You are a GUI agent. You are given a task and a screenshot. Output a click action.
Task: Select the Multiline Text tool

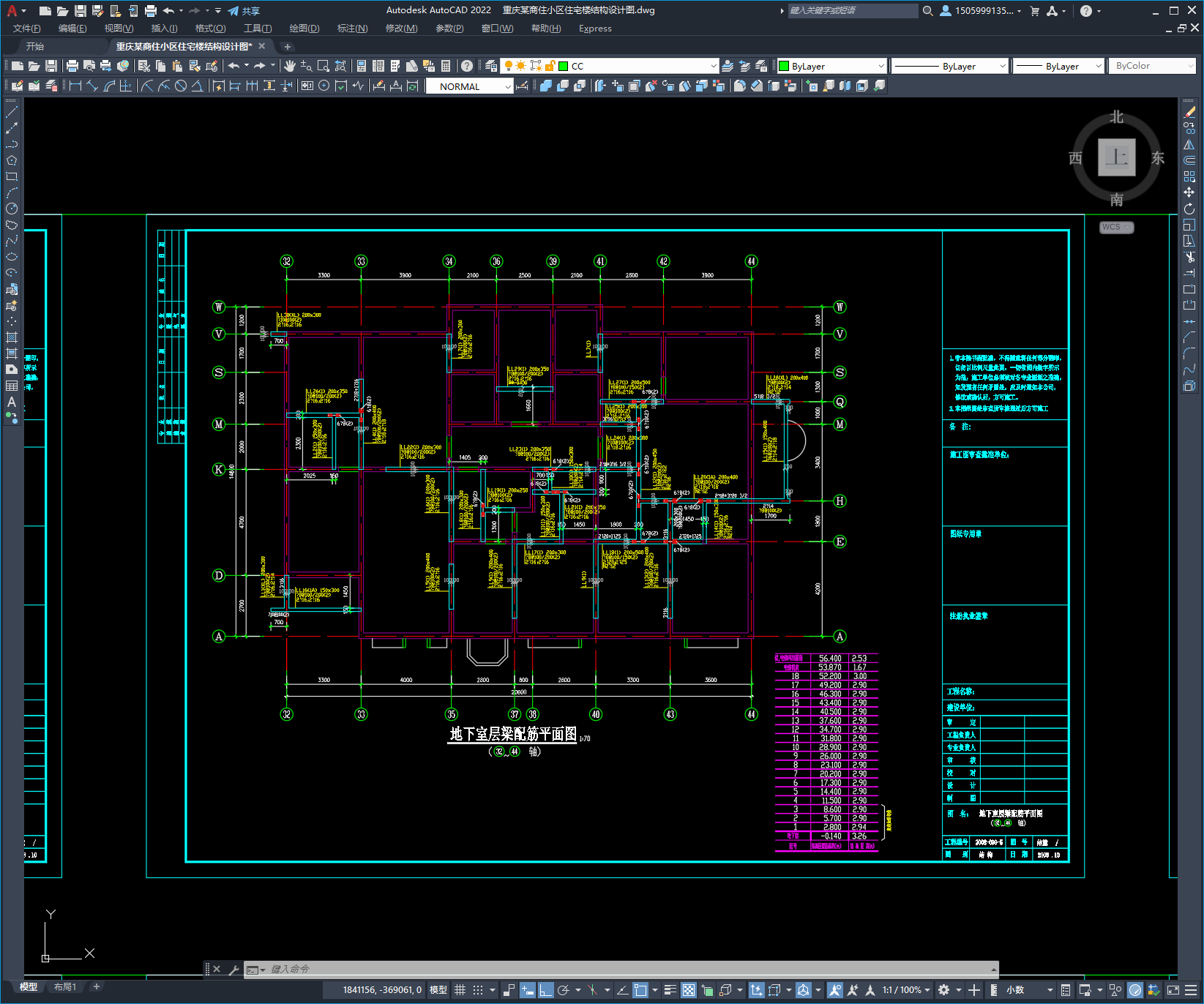click(x=12, y=402)
